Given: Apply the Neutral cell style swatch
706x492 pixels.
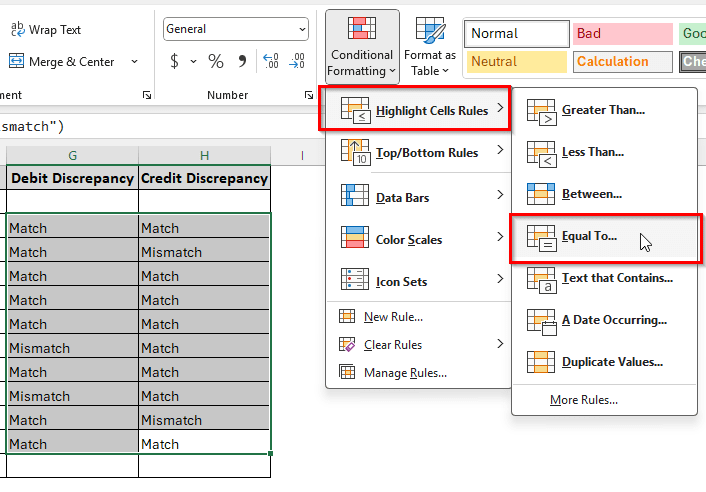Looking at the screenshot, I should (x=516, y=62).
